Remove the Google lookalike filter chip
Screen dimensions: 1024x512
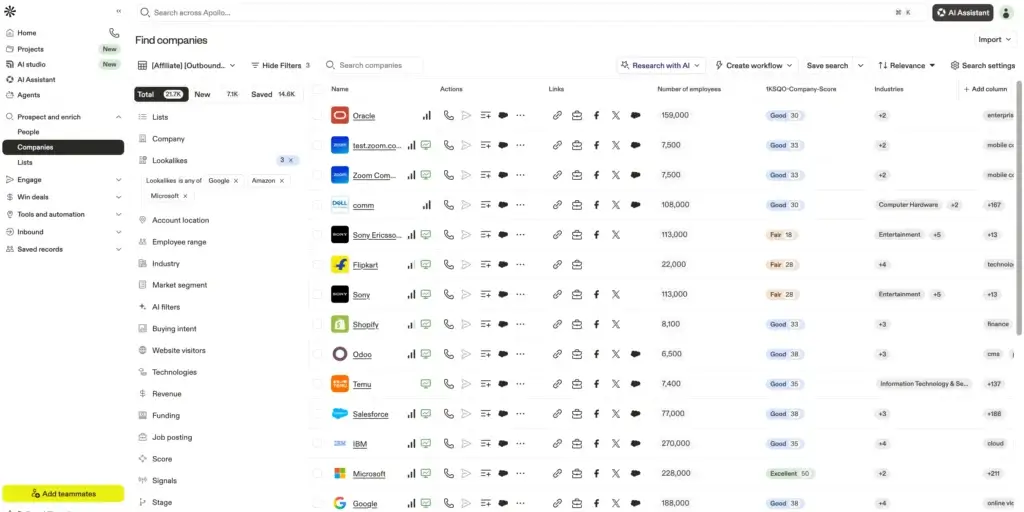click(x=236, y=180)
